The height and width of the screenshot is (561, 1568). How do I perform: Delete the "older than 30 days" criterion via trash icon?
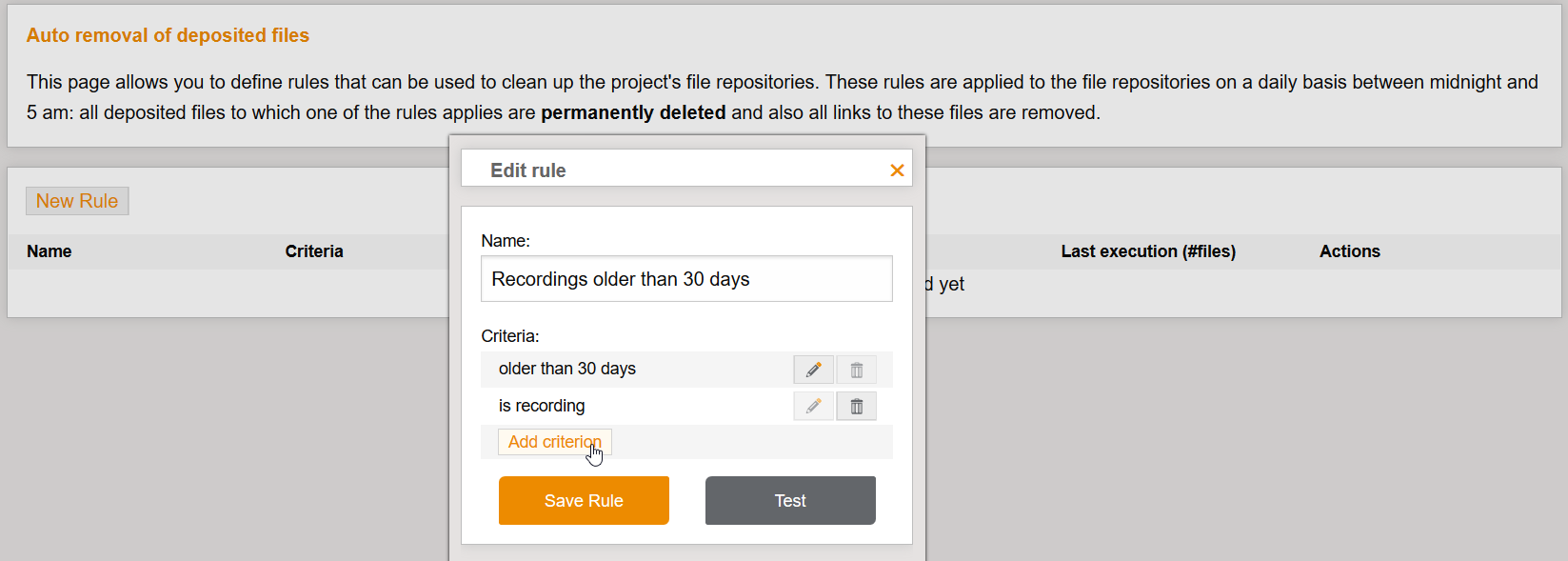(x=855, y=370)
